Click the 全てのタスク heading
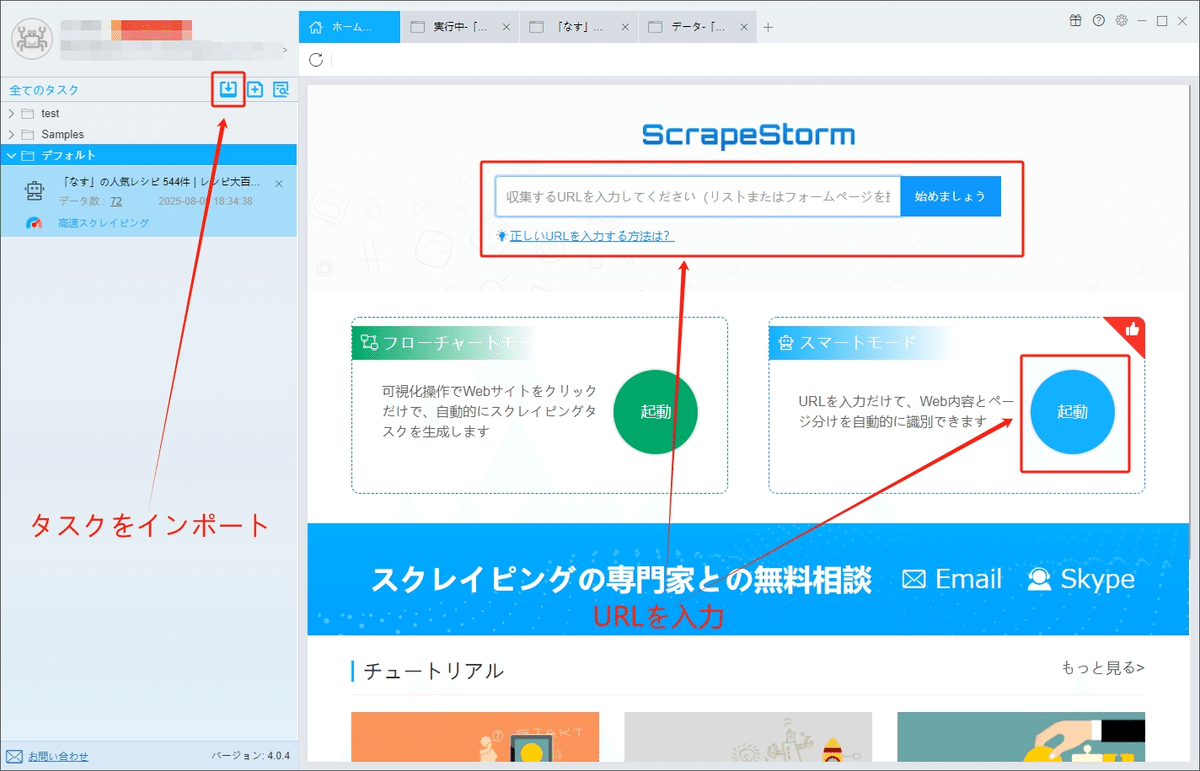The image size is (1200, 771). 44,90
